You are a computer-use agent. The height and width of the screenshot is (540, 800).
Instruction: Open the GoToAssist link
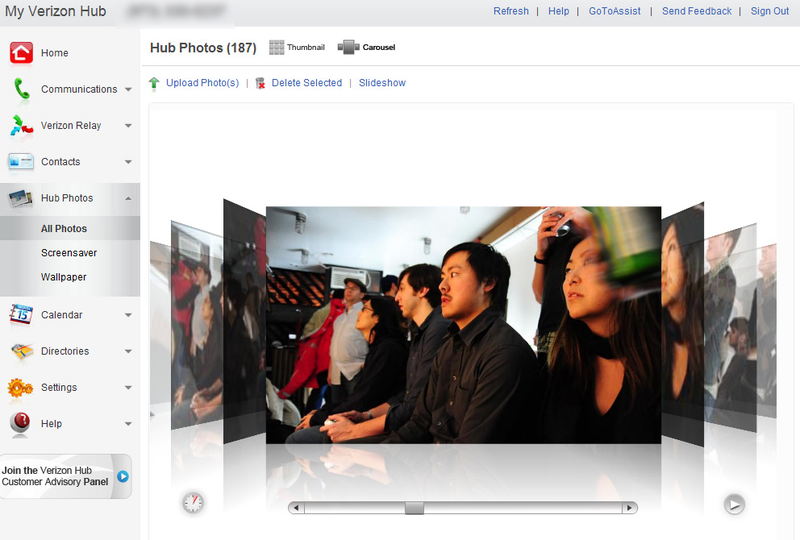pyautogui.click(x=615, y=11)
